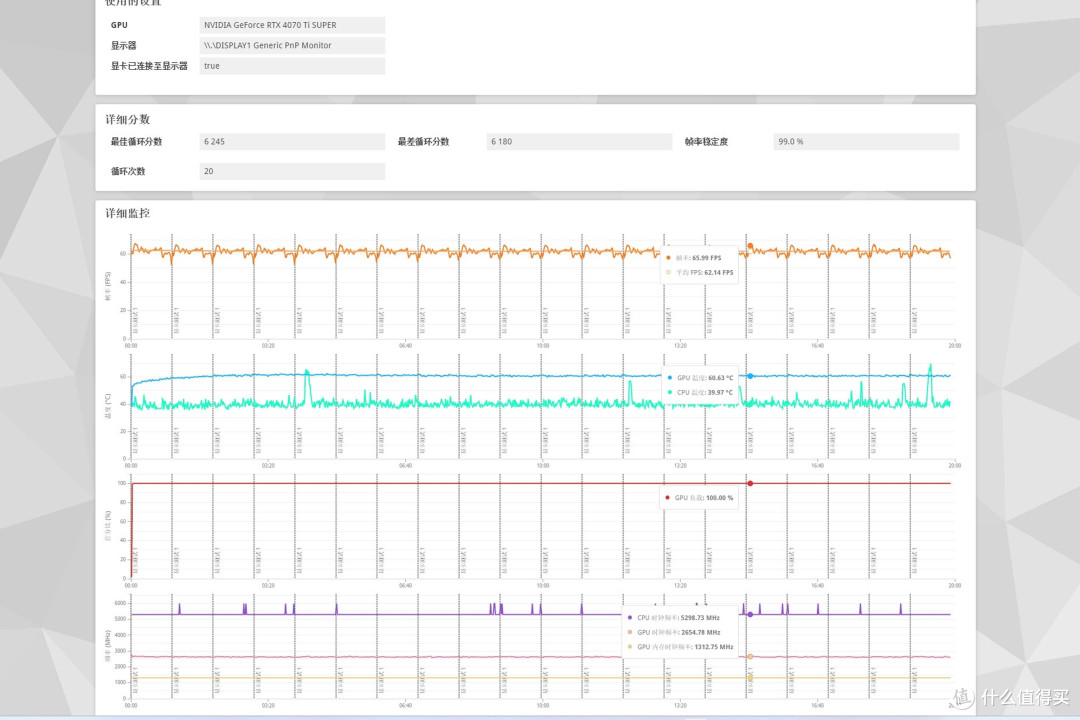
Task: Click the 最差循环分数 label
Action: point(423,141)
